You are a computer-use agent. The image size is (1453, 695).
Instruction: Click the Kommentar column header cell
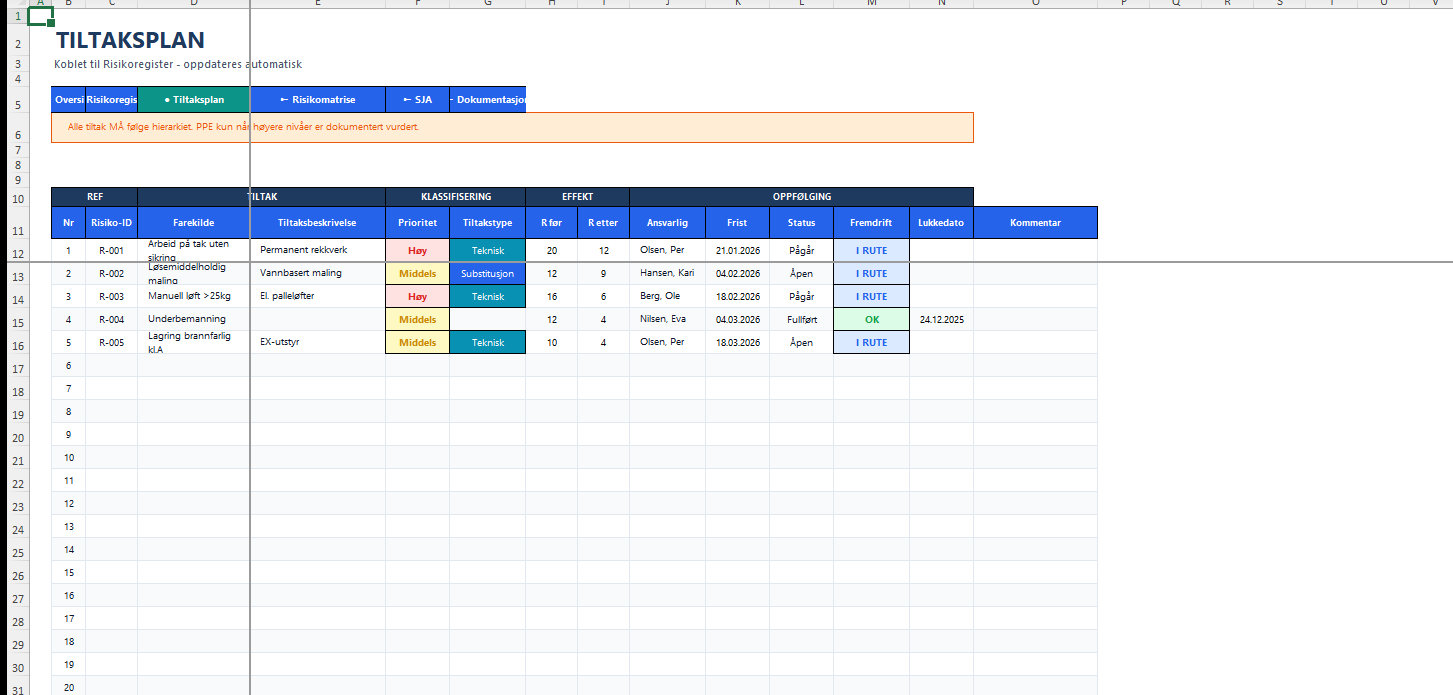[1035, 223]
